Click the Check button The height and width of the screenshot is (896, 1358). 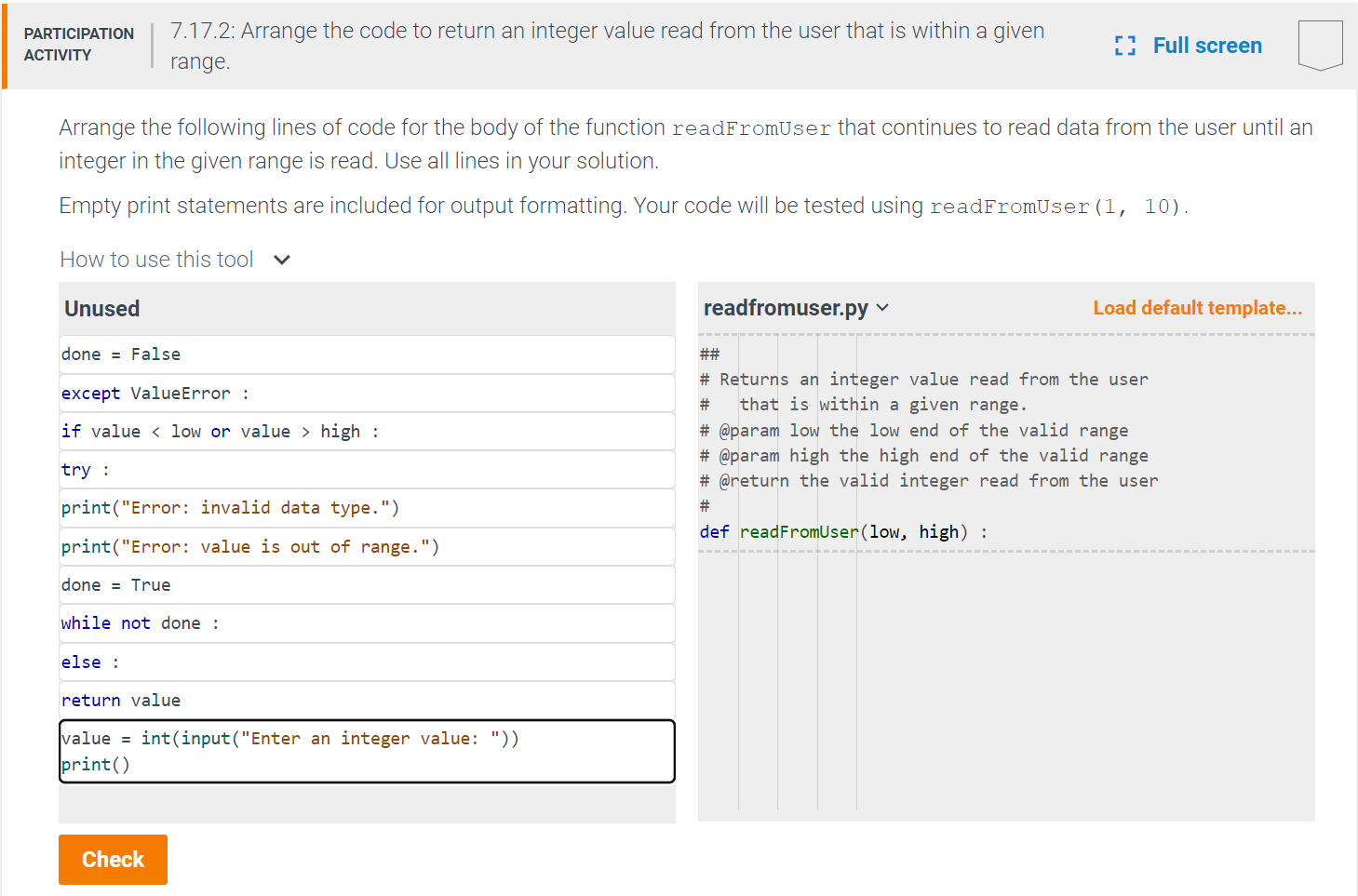(113, 859)
